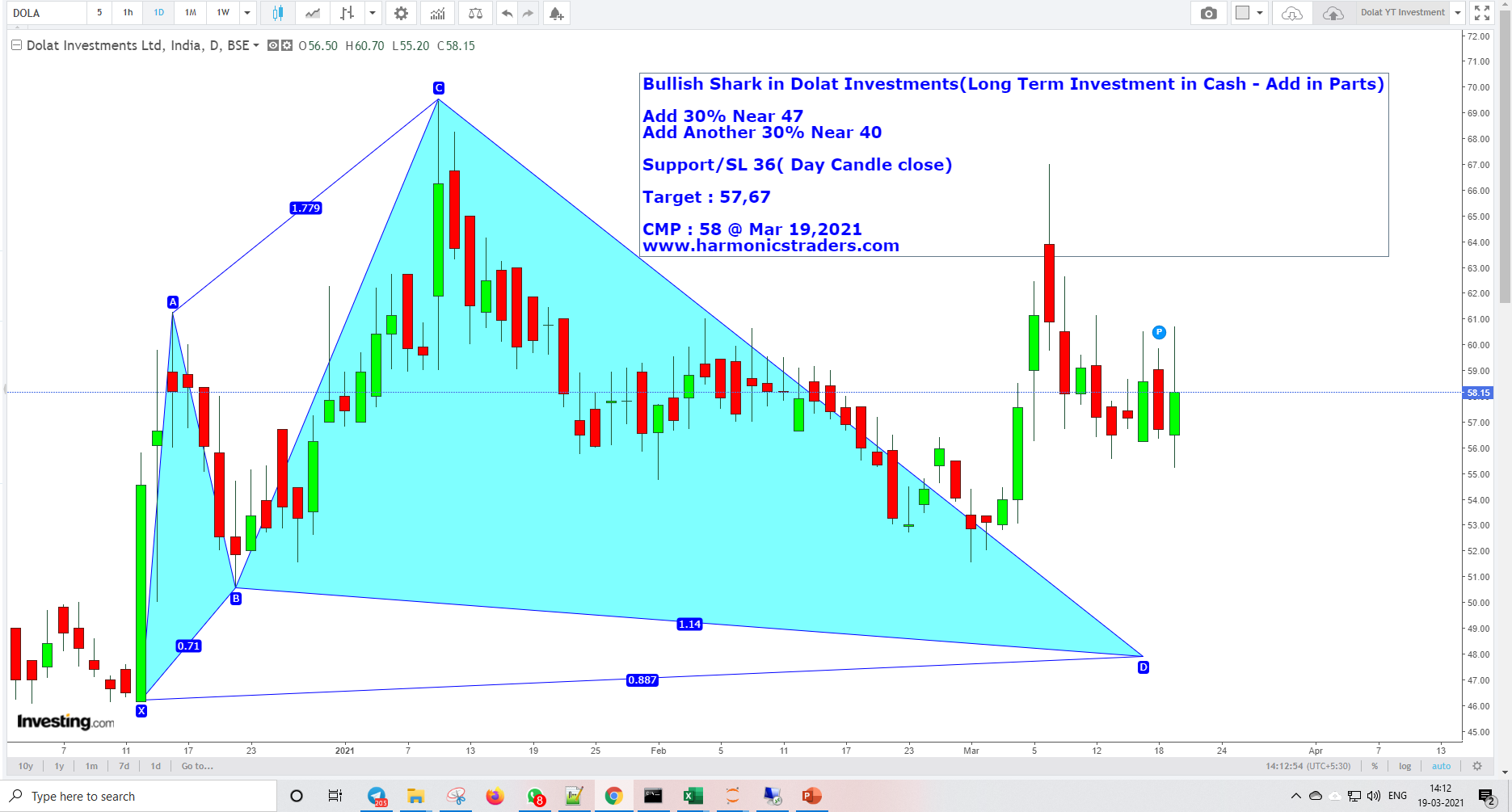Viewport: 1512px width, 812px height.
Task: Select the 1y range at bottom left
Action: 58,766
